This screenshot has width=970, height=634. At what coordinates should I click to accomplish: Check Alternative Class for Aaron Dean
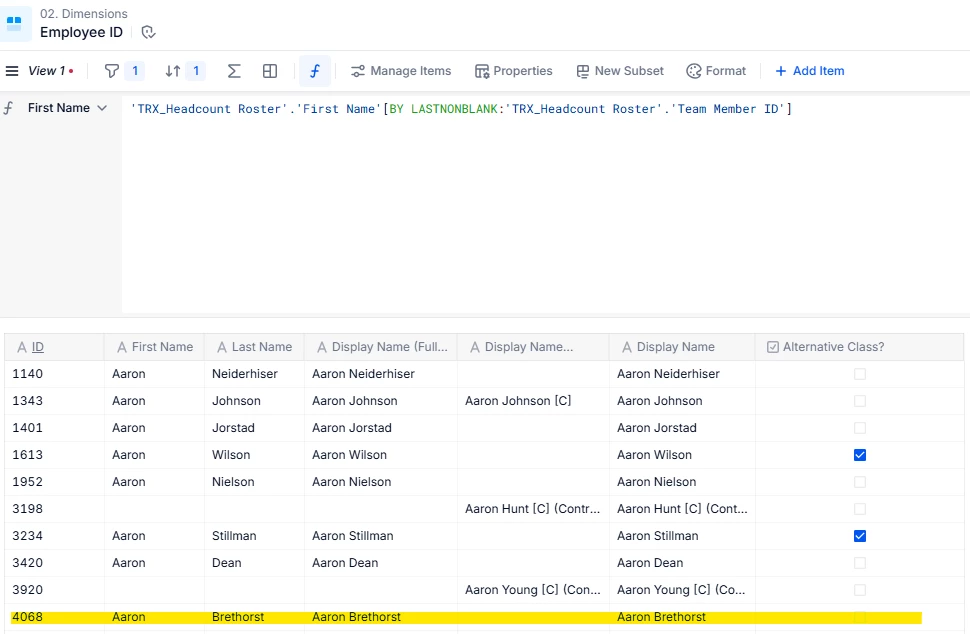coord(860,563)
